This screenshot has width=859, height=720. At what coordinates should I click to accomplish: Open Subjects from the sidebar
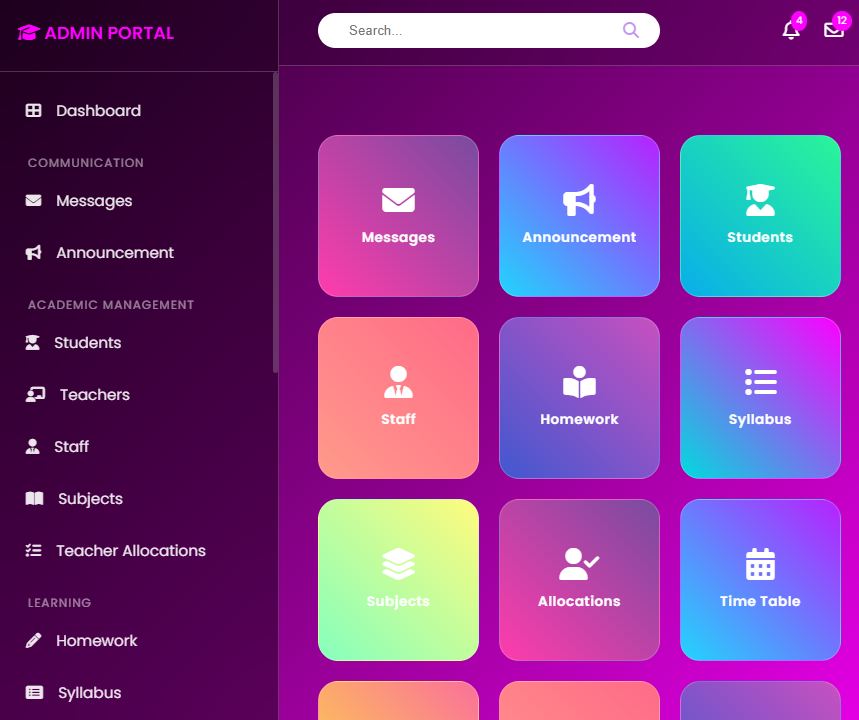(x=90, y=499)
